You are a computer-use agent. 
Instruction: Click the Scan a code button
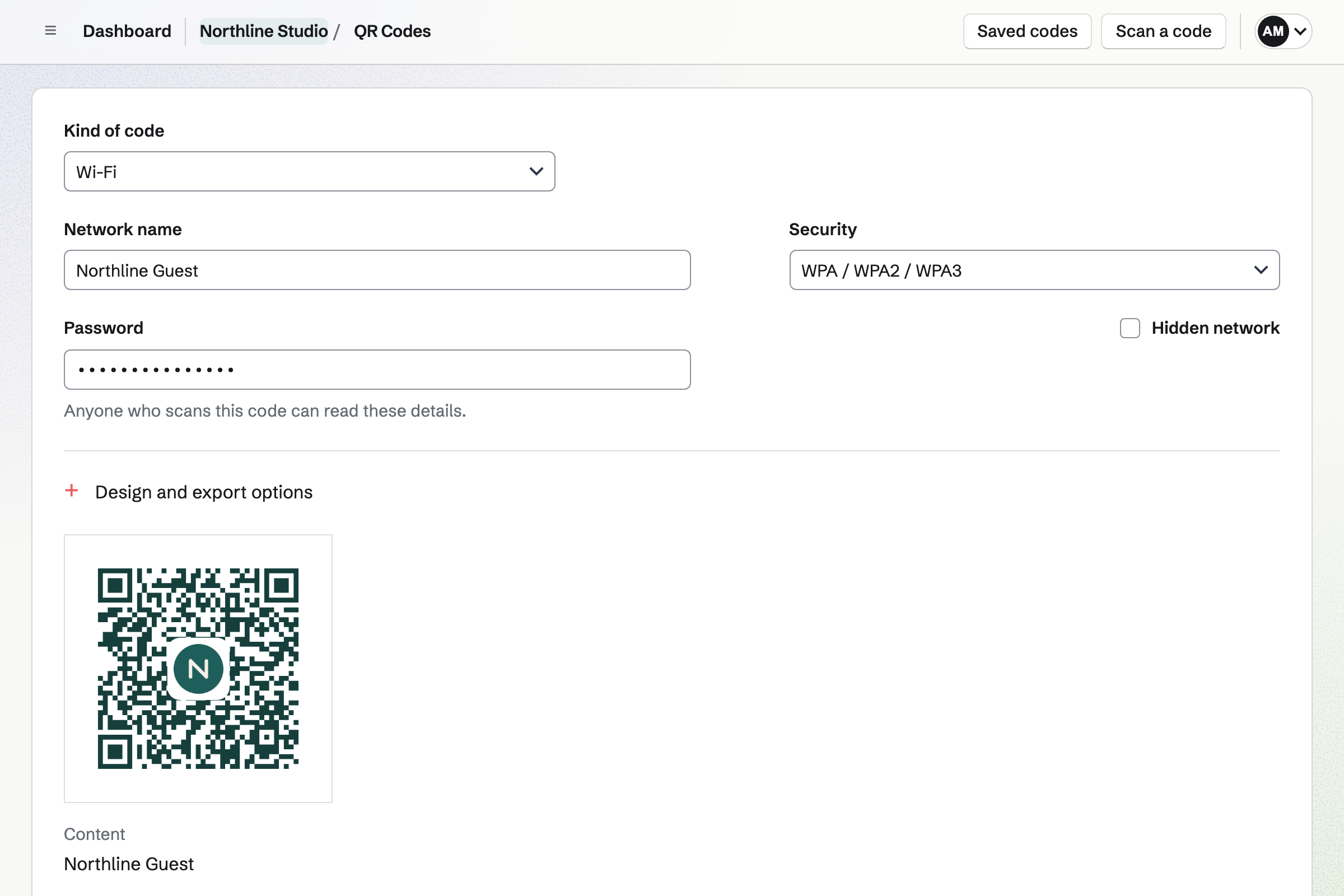point(1163,31)
